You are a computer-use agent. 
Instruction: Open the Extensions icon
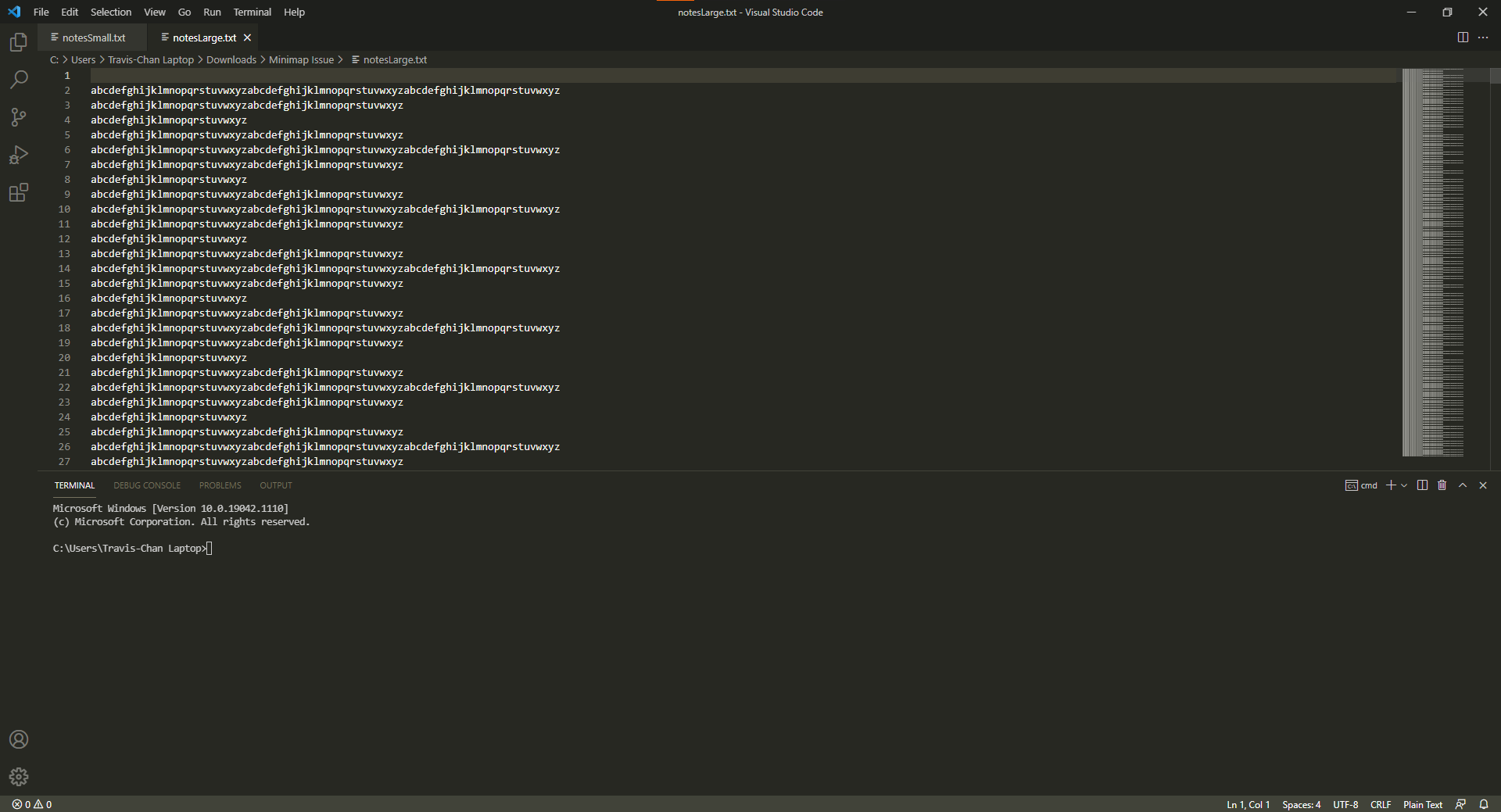18,192
